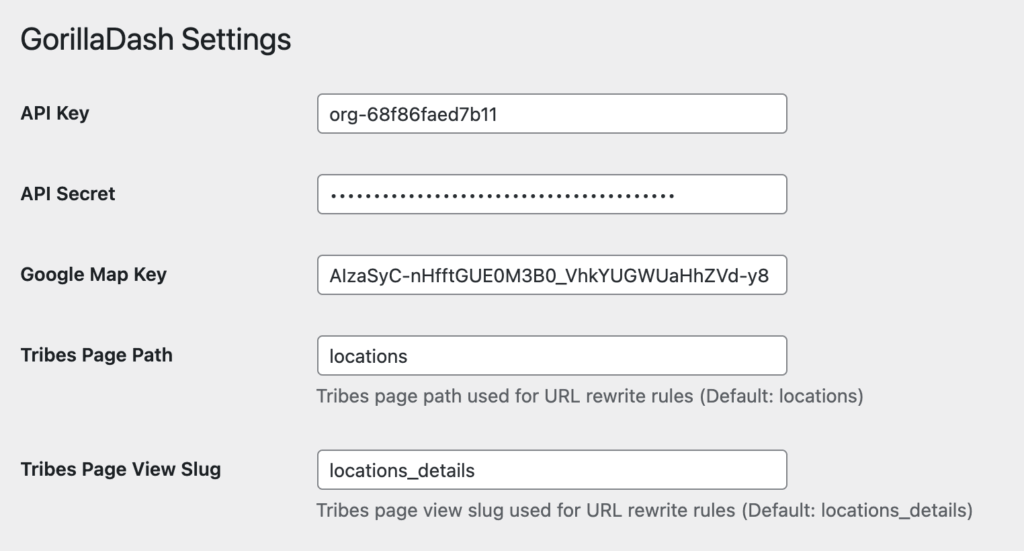The image size is (1024, 551).
Task: Click the 'AIzaSyC-nHfft...' Google key value
Action: tap(549, 275)
